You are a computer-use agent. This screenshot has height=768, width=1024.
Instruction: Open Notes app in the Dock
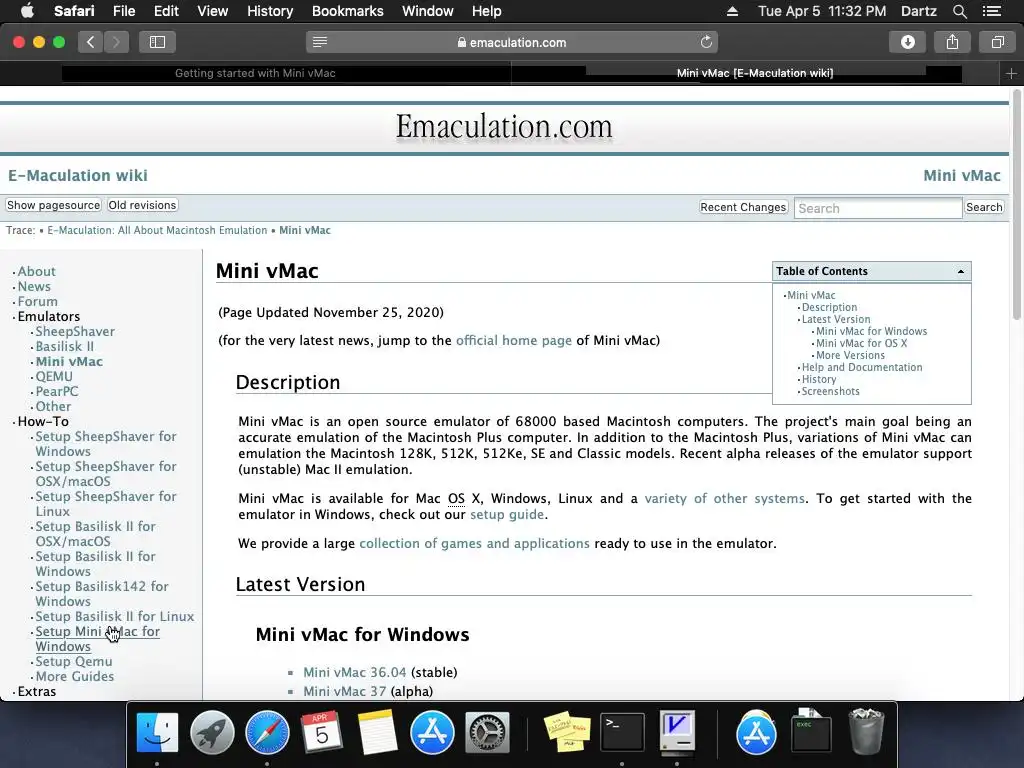click(377, 733)
